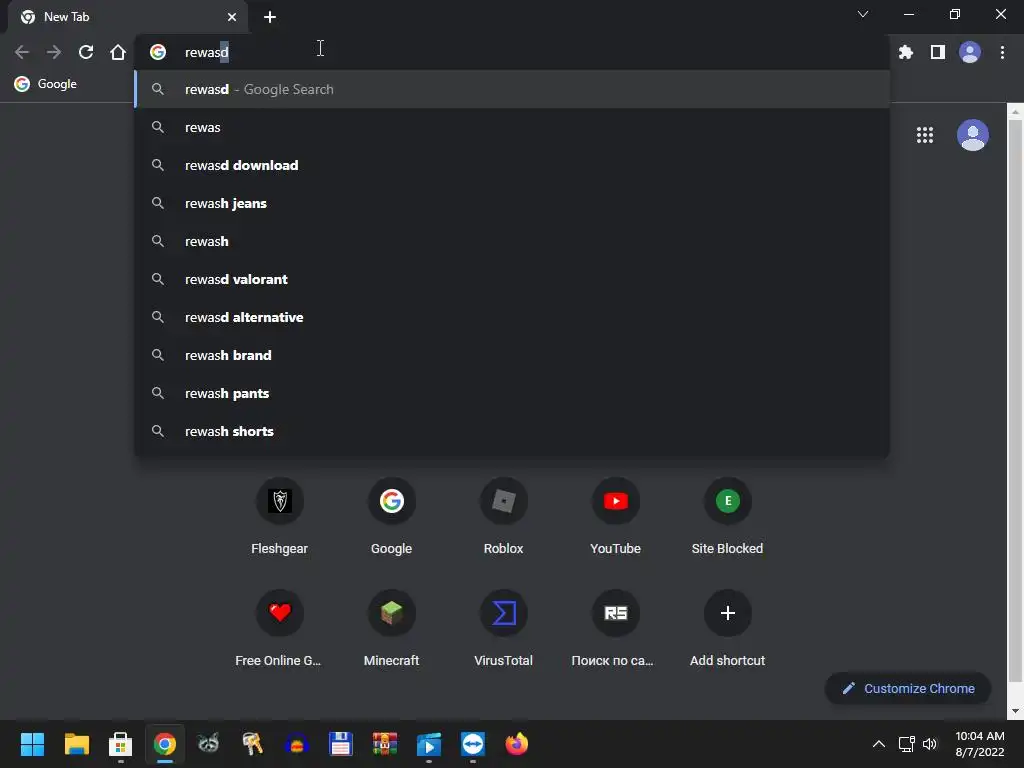Choose the 'rewash pants' suggestion
Screen dimensions: 1024x768
[512, 393]
